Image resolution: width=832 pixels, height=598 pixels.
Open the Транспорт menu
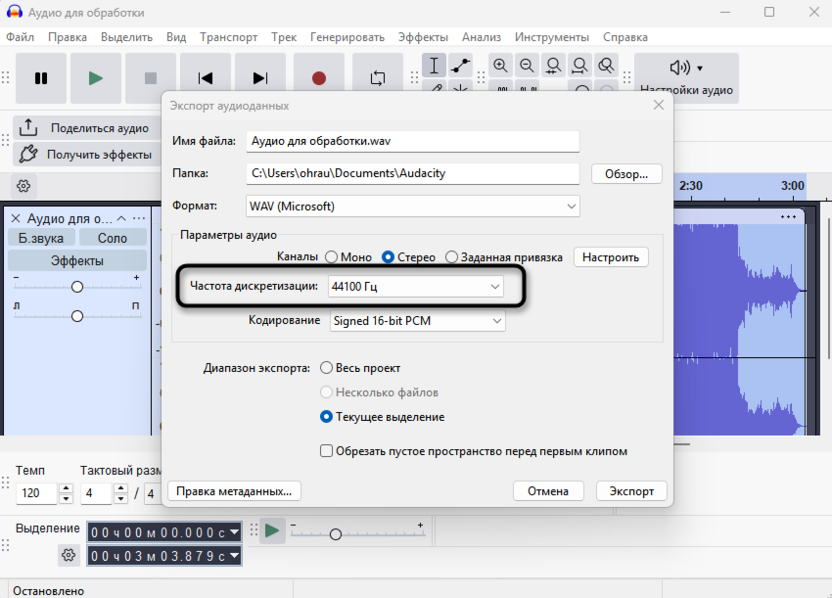click(x=228, y=37)
